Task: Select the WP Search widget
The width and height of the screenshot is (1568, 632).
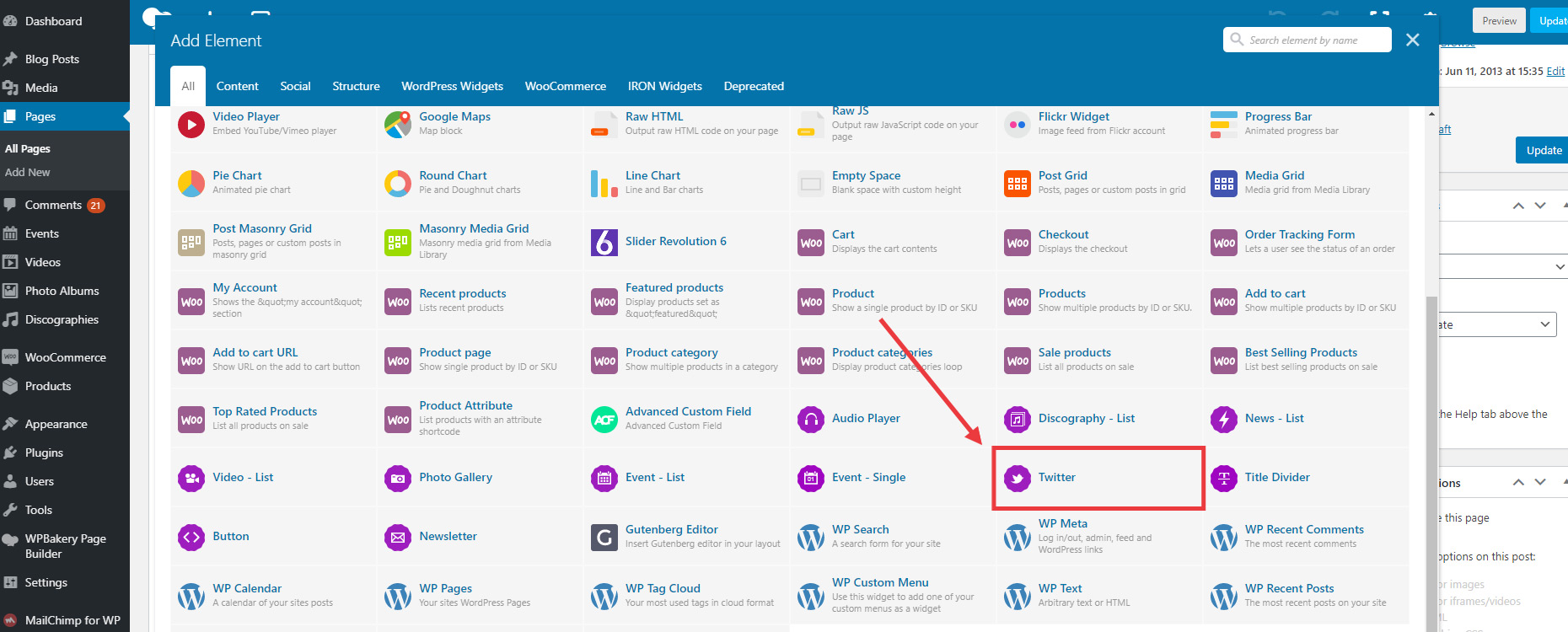Action: pos(894,536)
